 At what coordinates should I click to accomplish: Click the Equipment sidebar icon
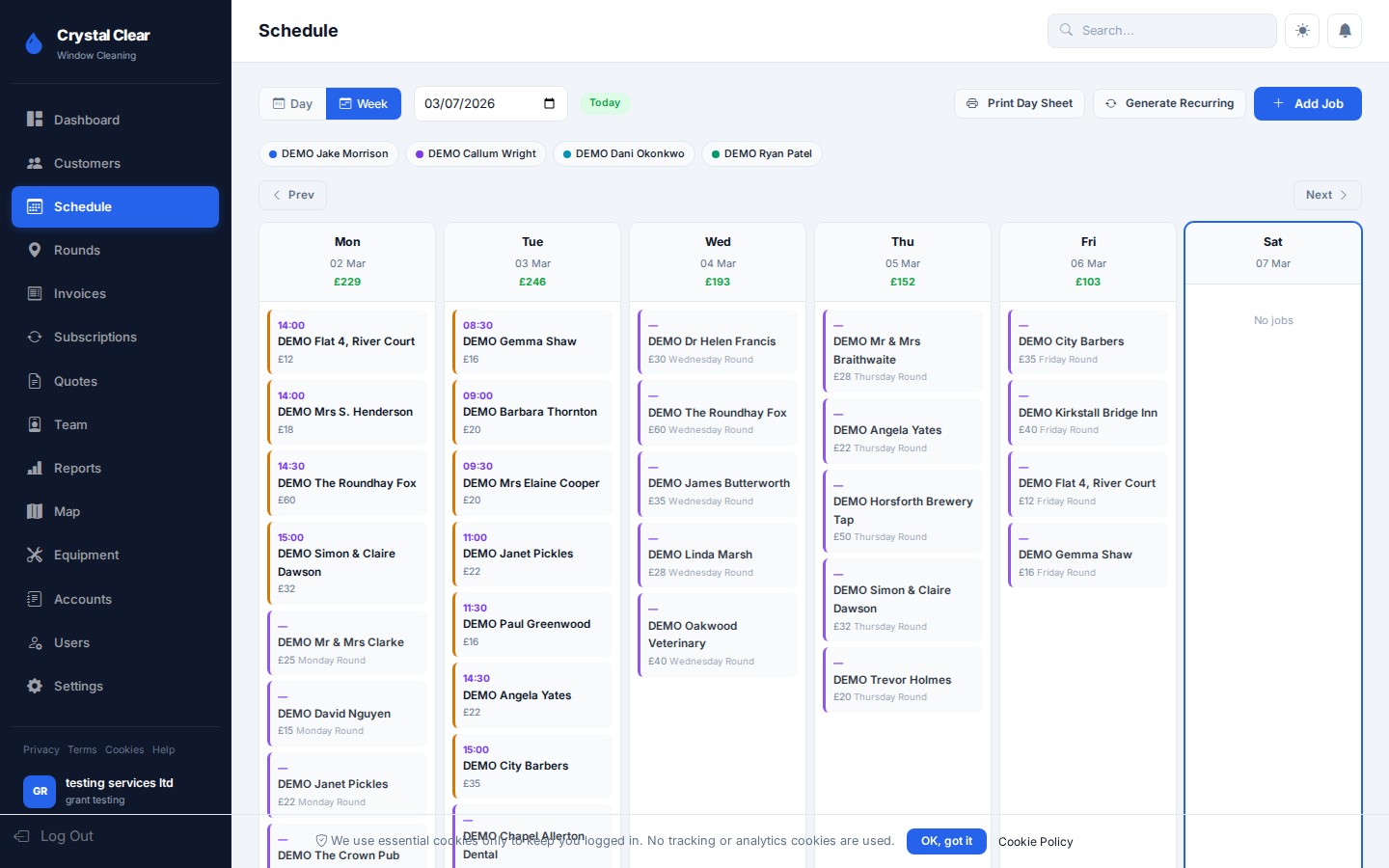(x=34, y=555)
